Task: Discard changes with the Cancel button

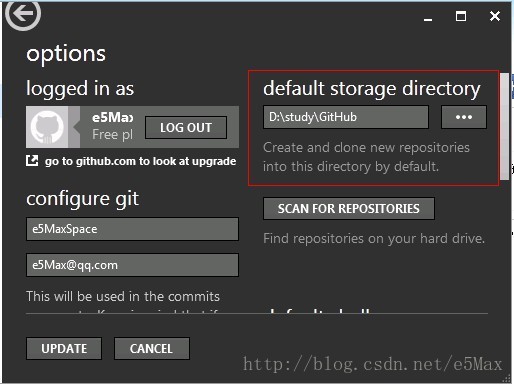Action: (152, 349)
